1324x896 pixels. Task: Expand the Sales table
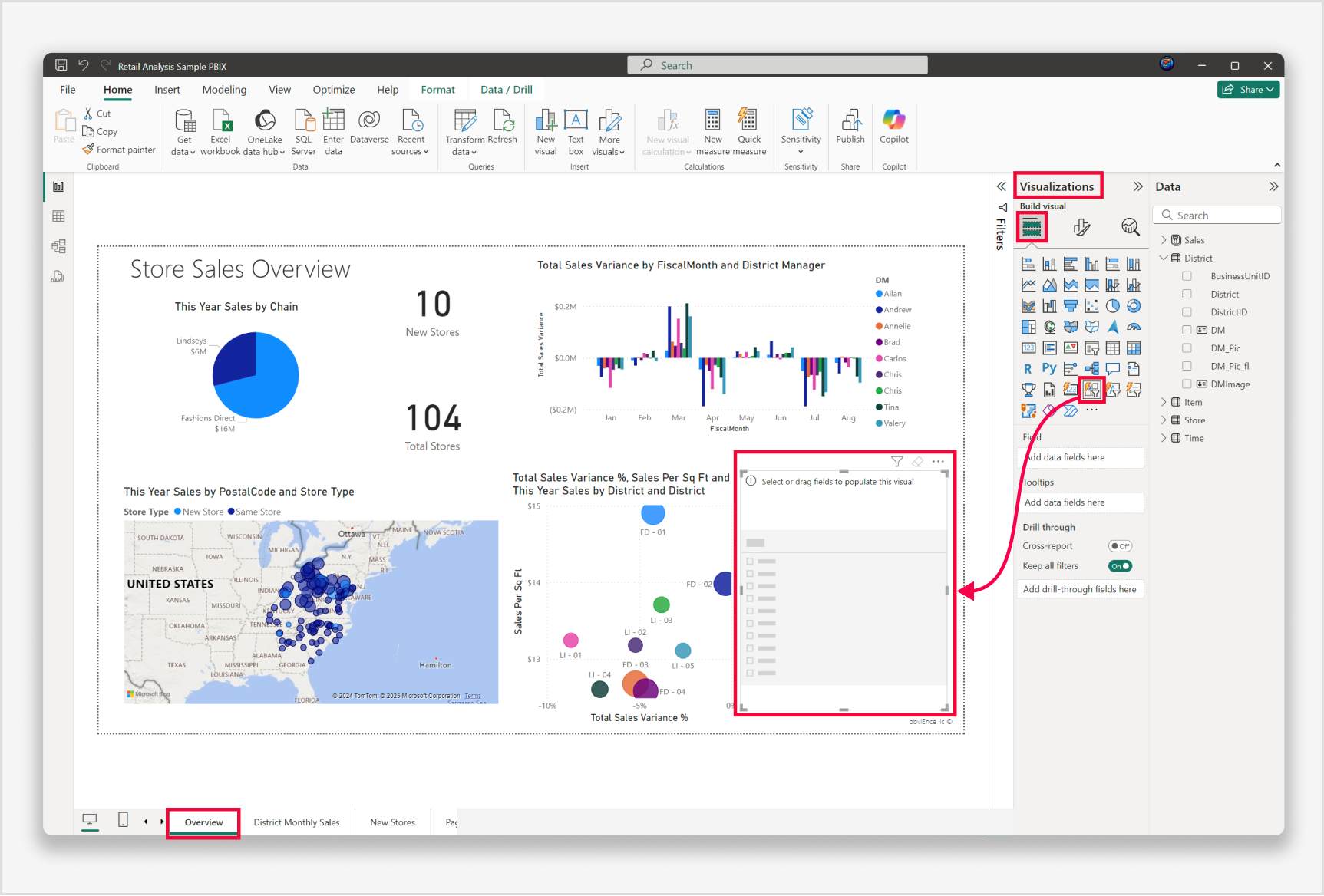click(x=1164, y=240)
